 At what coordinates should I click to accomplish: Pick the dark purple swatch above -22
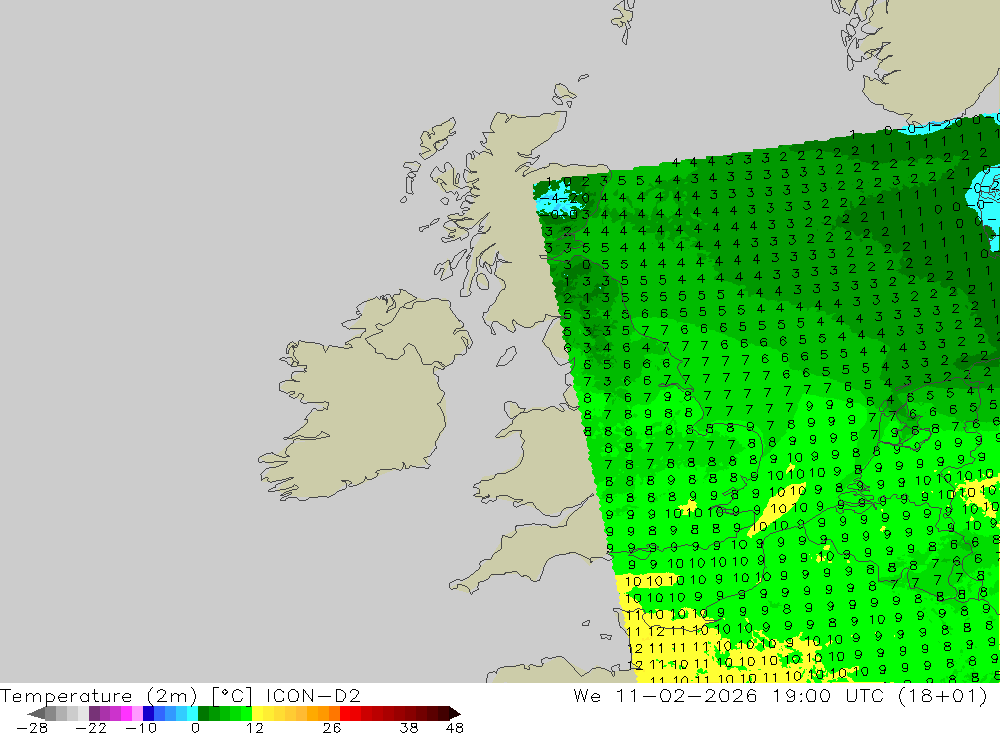point(94,713)
